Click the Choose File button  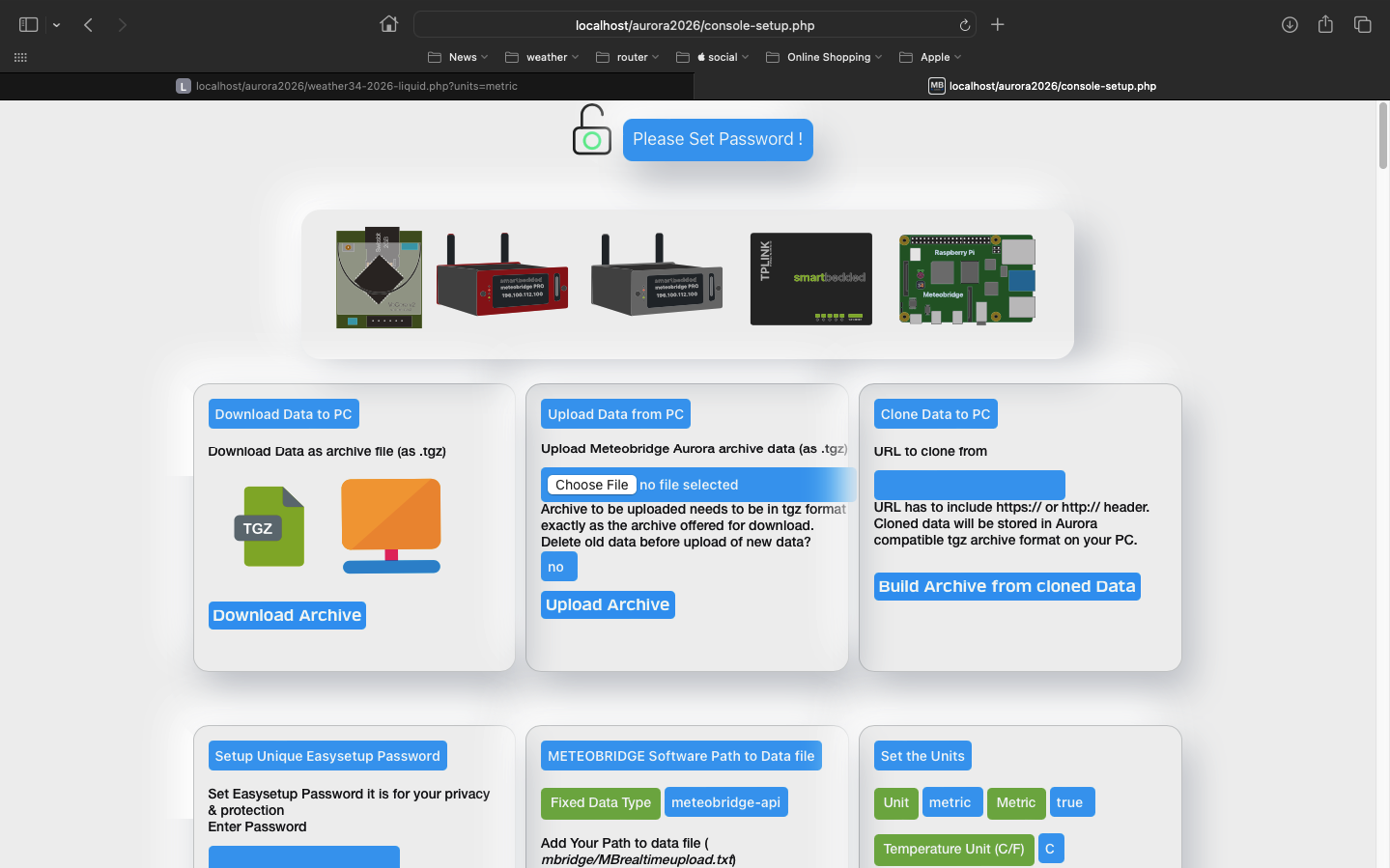(591, 485)
